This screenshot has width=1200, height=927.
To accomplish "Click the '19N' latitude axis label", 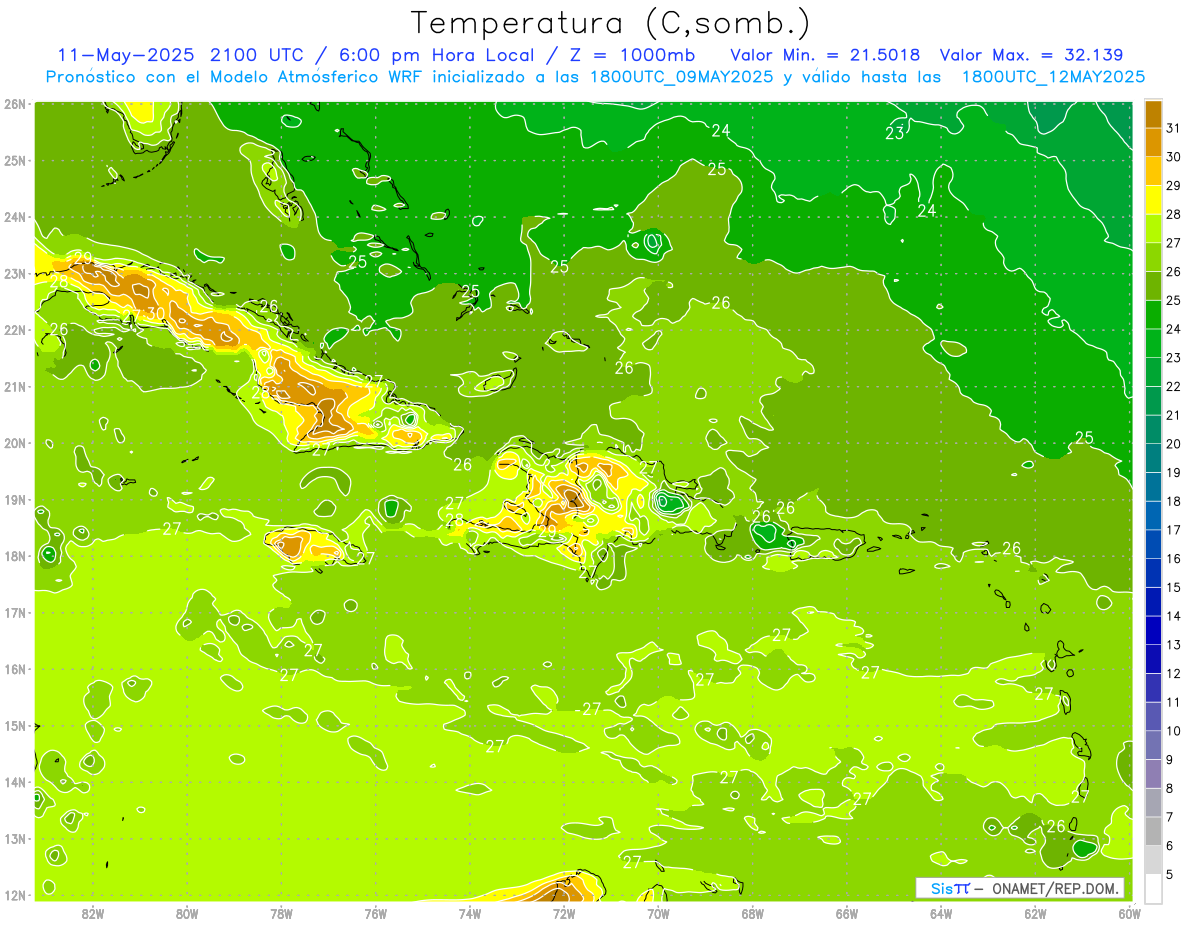I will 15,499.
